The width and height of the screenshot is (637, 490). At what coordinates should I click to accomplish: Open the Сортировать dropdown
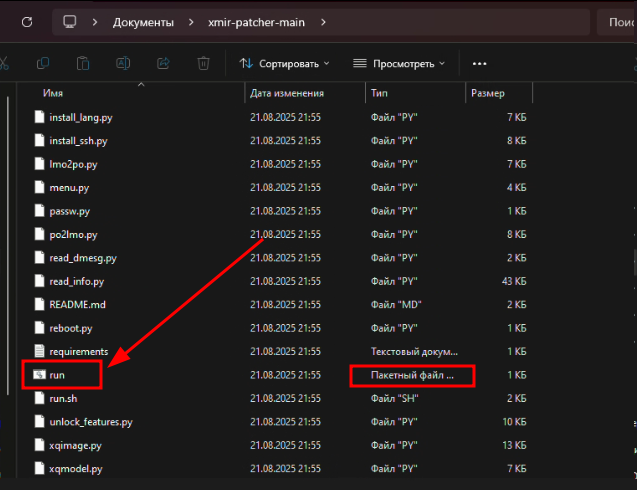coord(285,63)
